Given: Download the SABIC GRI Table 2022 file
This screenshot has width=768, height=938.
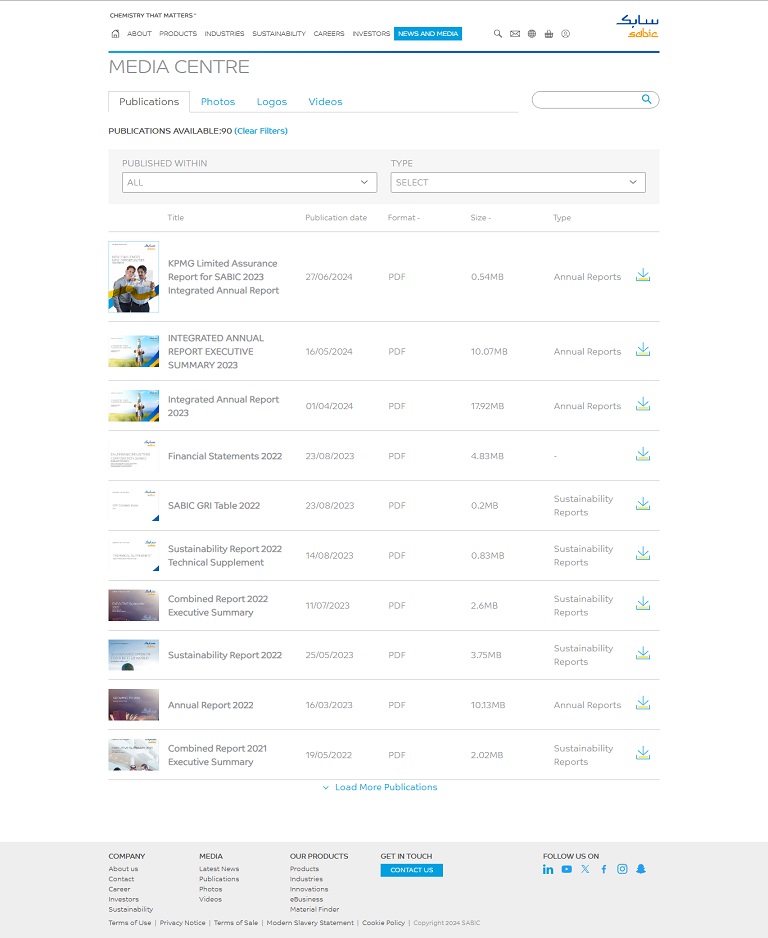Looking at the screenshot, I should [x=643, y=504].
